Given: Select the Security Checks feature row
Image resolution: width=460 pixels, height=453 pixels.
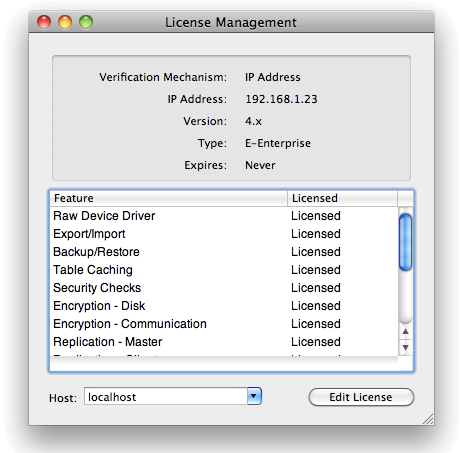Looking at the screenshot, I should (x=224, y=288).
